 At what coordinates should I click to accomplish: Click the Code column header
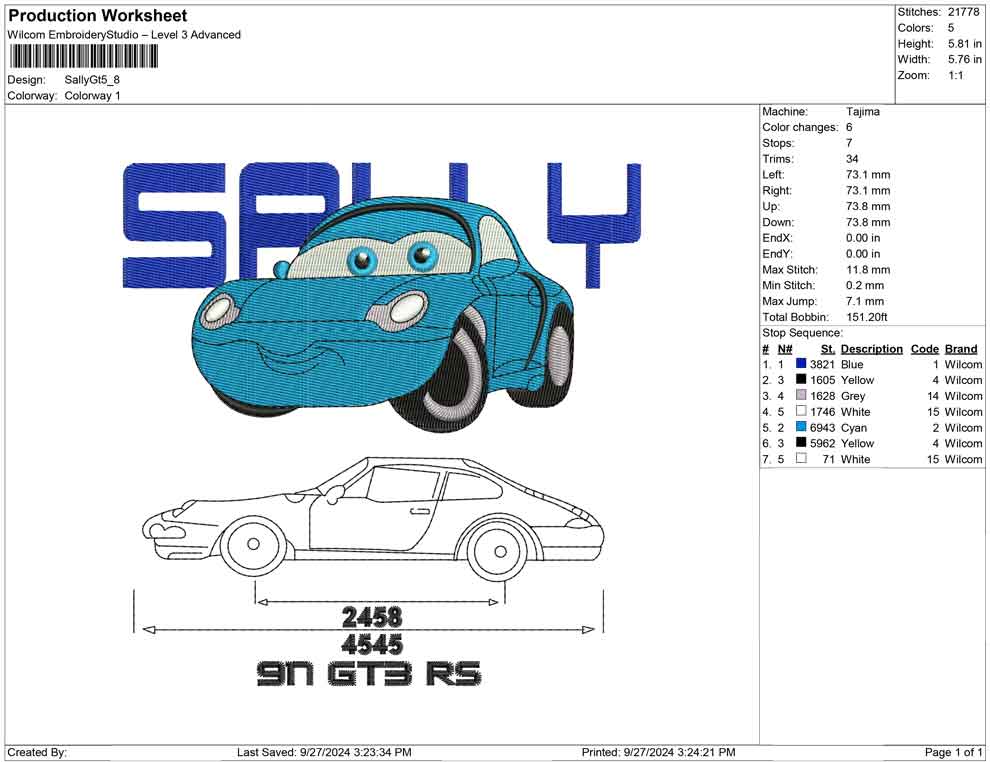click(924, 349)
